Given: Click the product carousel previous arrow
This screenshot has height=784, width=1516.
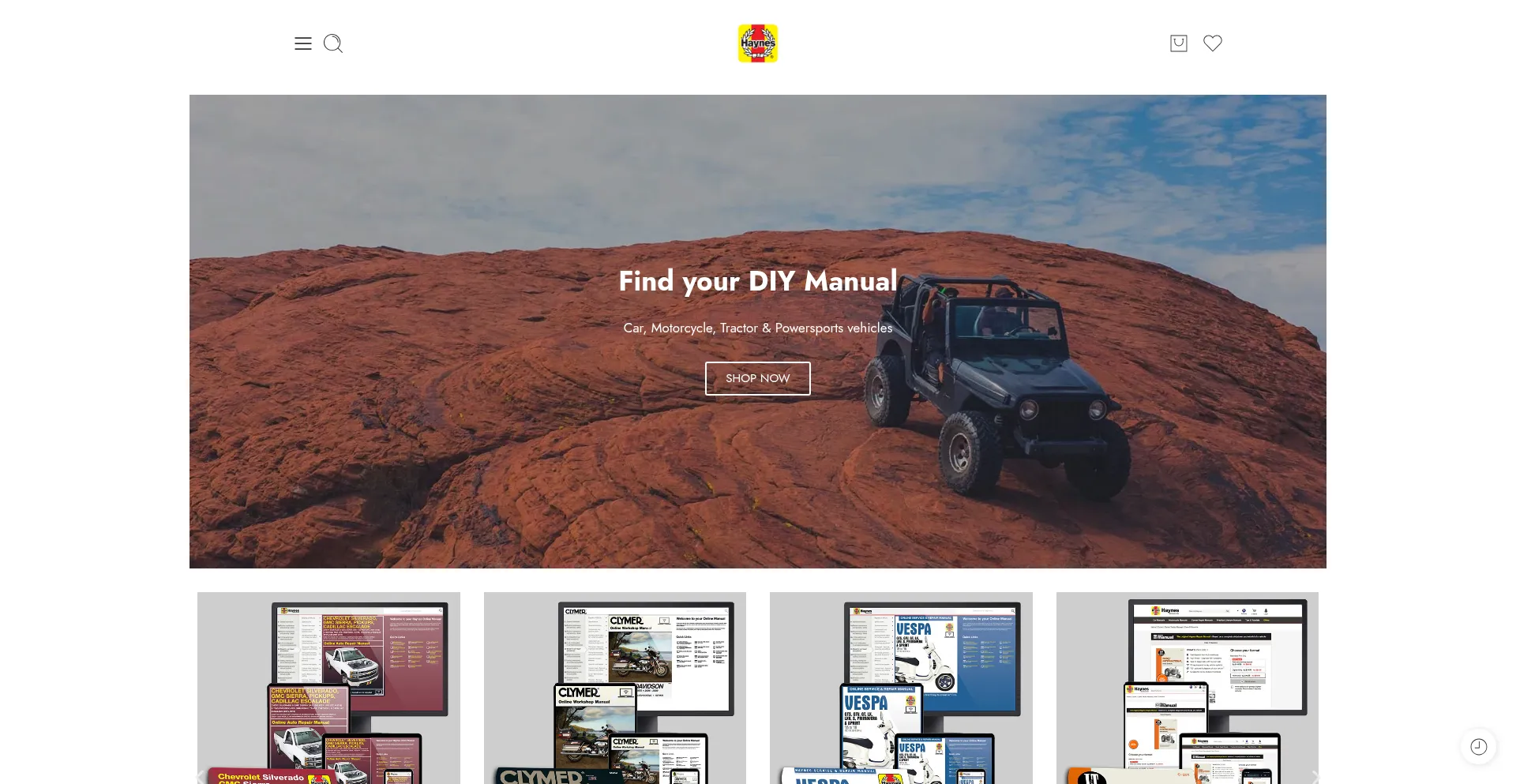Looking at the screenshot, I should coord(201,776).
